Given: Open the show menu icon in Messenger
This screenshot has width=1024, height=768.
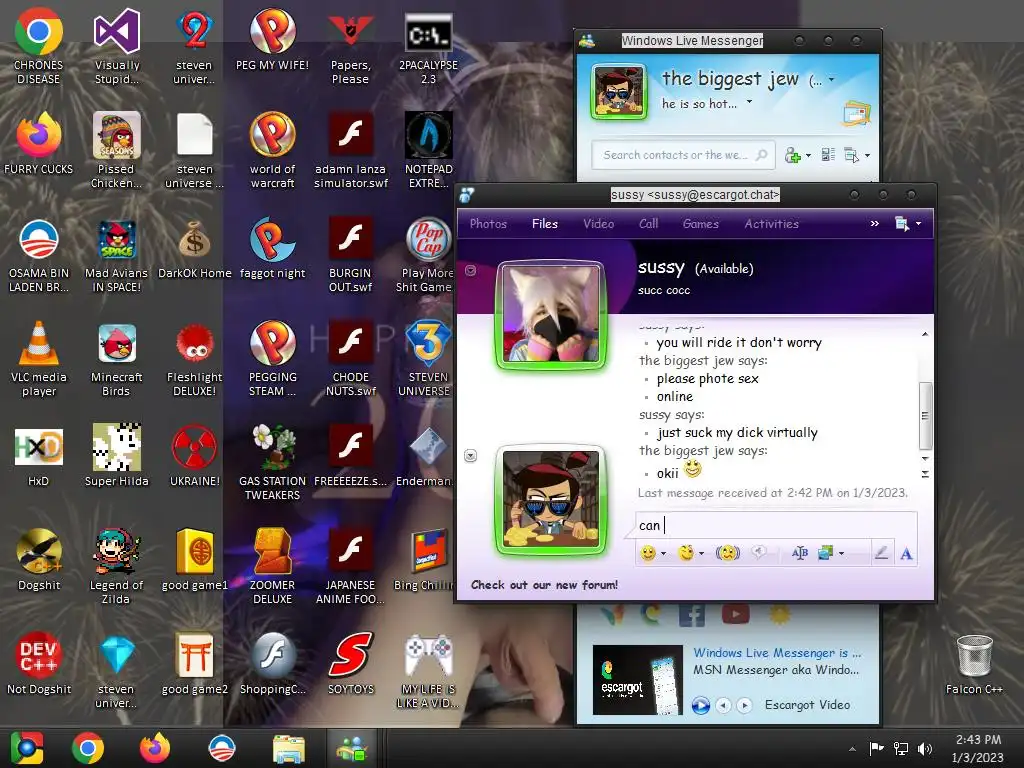Looking at the screenshot, I should 852,155.
